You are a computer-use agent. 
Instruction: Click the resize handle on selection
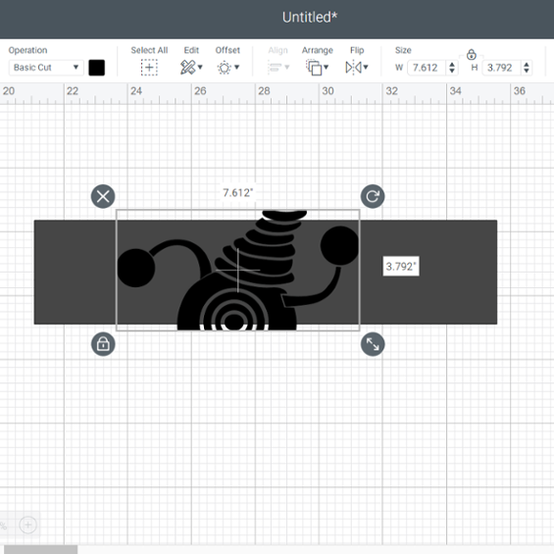tap(373, 344)
